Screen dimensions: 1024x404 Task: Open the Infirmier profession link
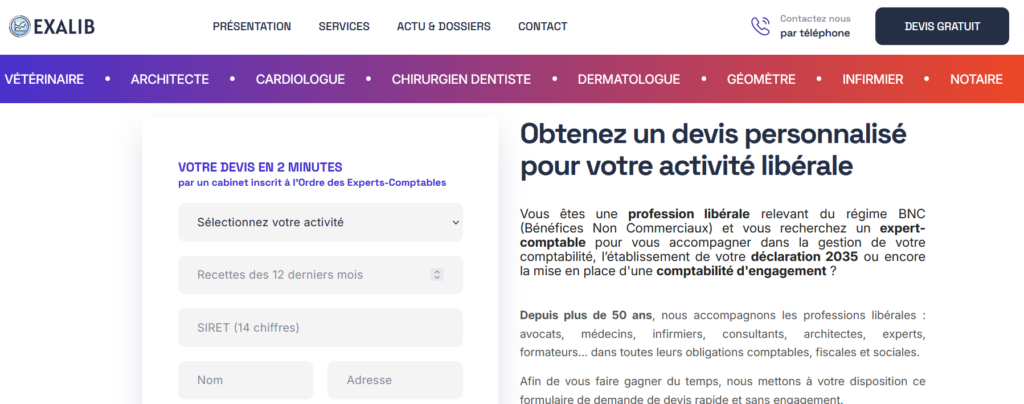[x=872, y=79]
